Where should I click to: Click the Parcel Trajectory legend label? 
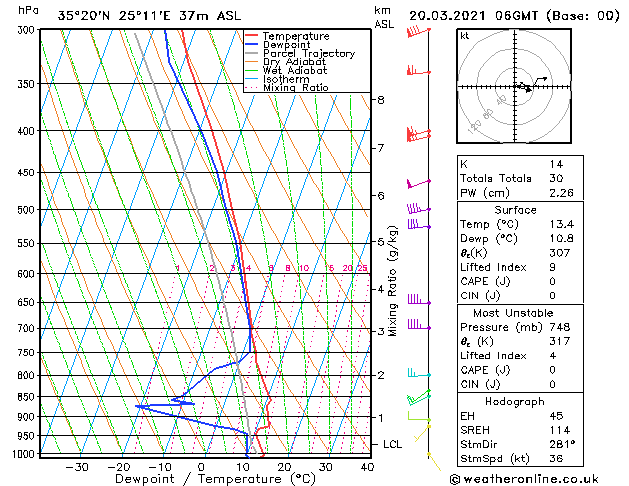[x=309, y=53]
